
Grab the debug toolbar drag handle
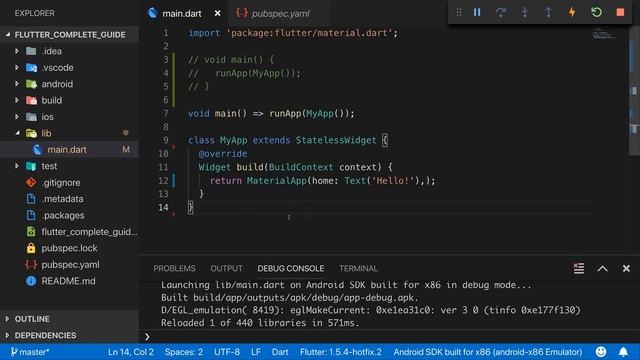[x=459, y=12]
